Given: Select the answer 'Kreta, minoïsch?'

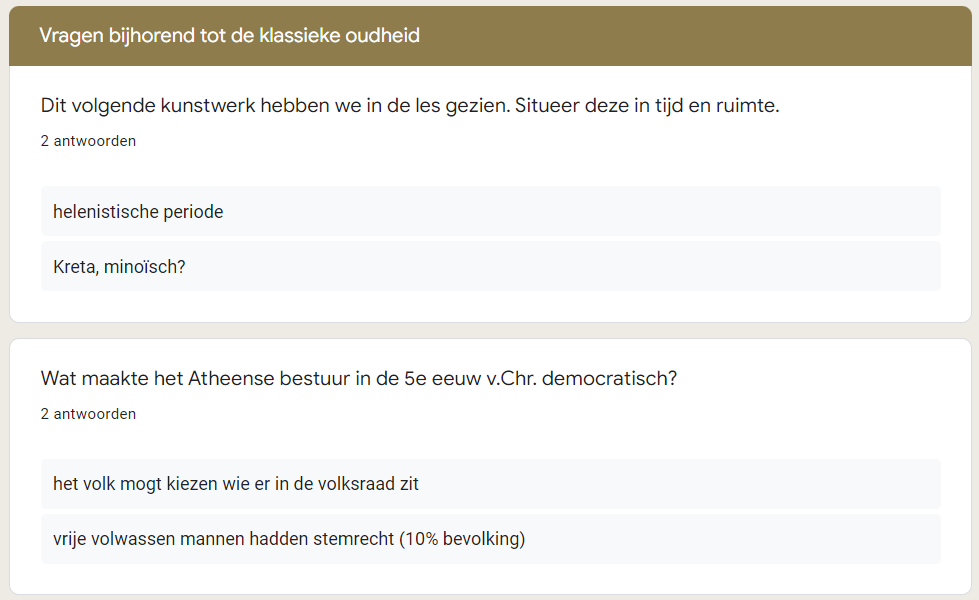Looking at the screenshot, I should (491, 266).
